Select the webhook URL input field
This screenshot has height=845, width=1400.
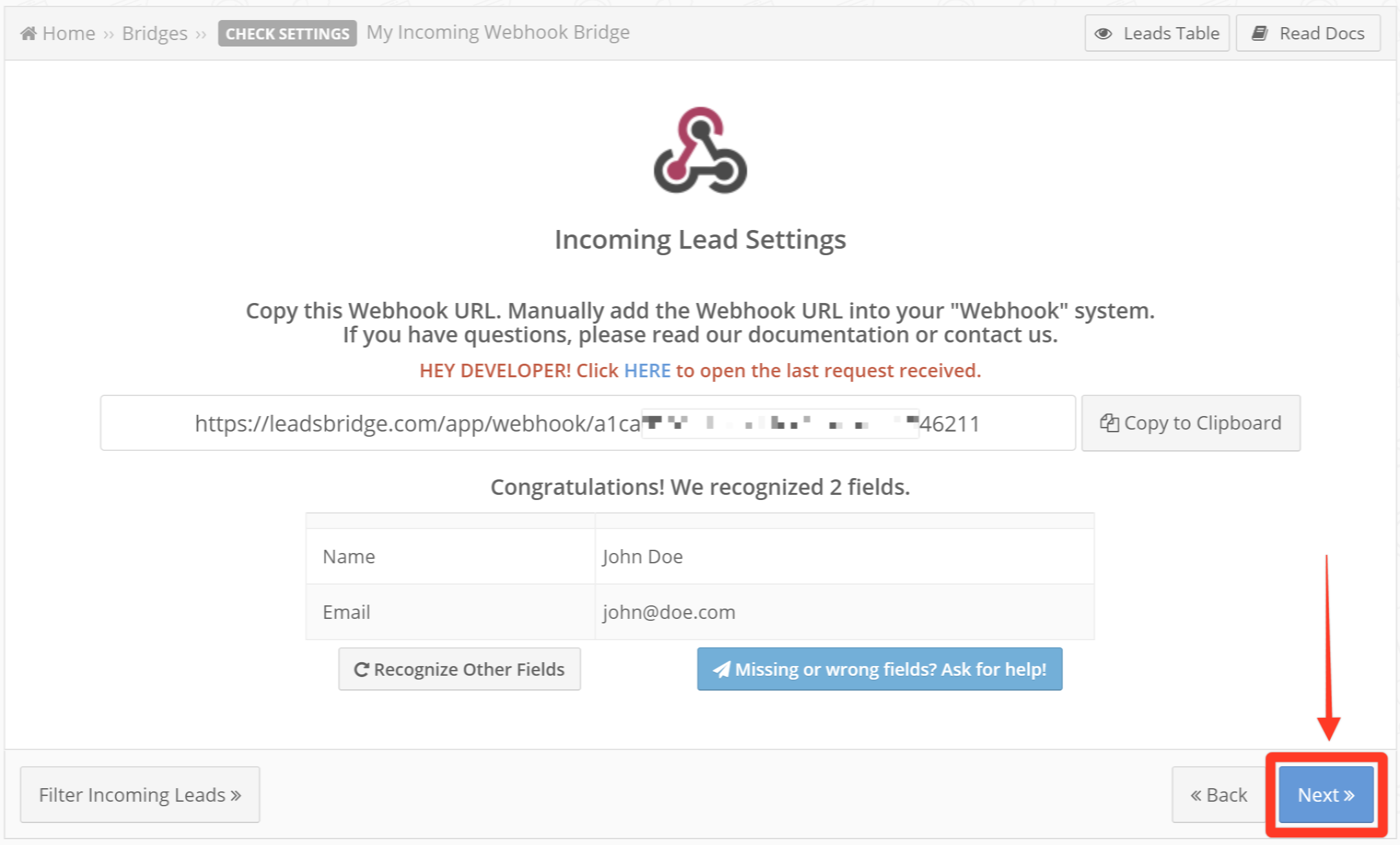(588, 423)
